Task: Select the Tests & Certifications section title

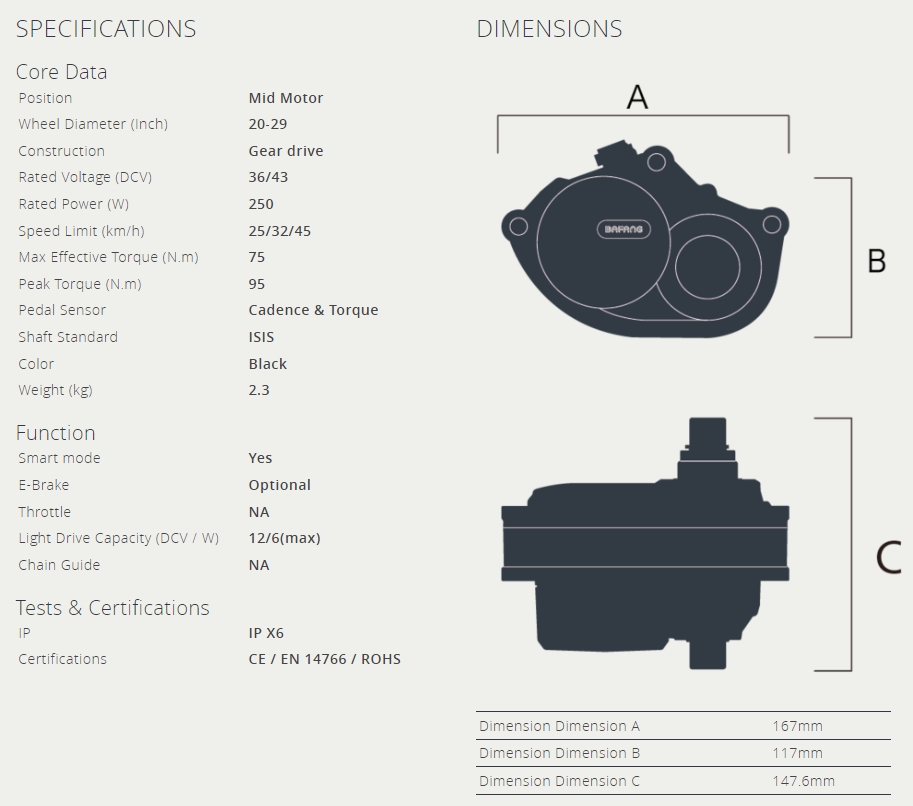Action: tap(113, 608)
